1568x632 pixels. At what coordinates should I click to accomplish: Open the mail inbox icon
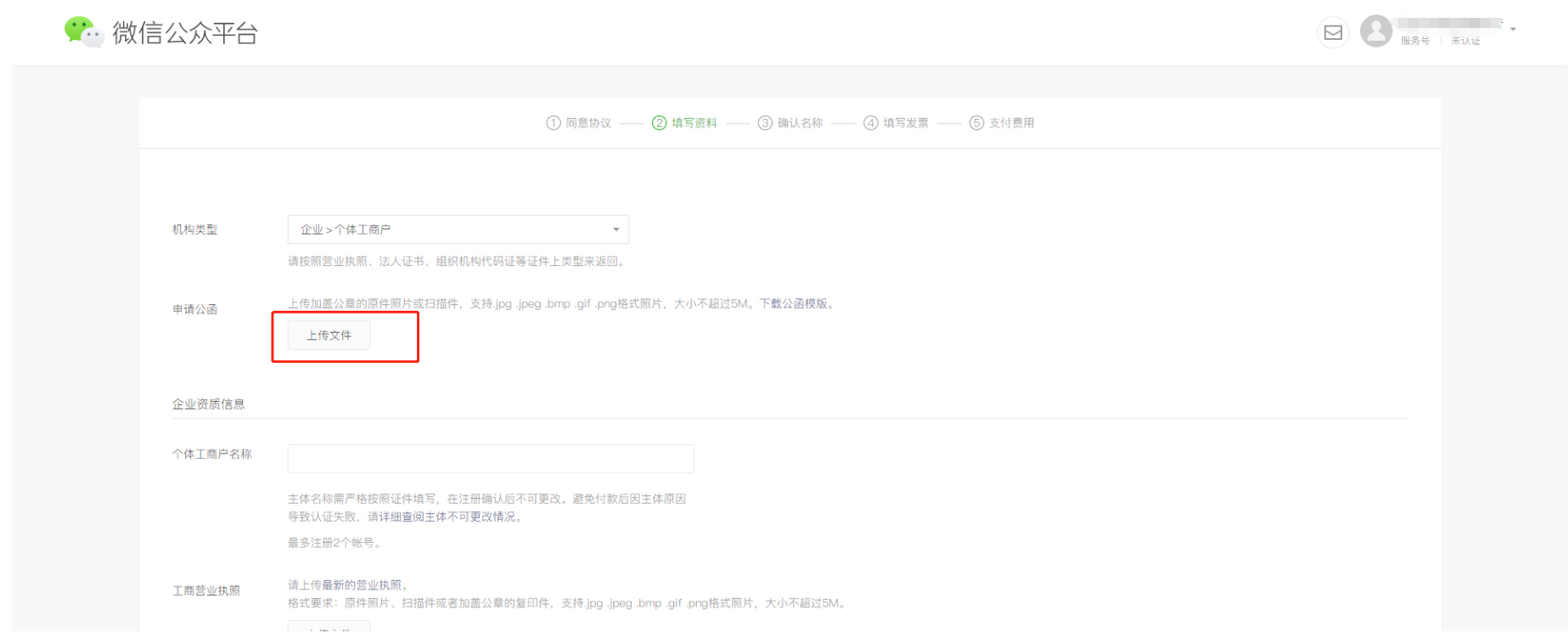pos(1333,32)
